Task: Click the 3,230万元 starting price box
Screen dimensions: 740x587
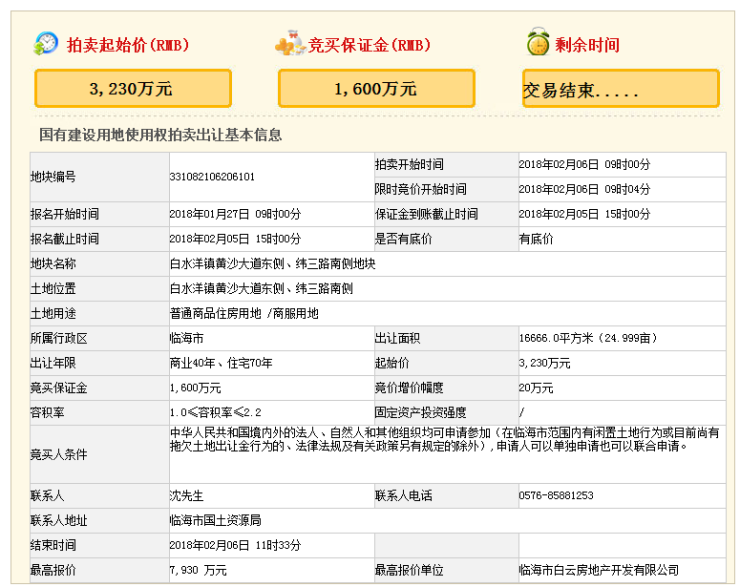Action: click(x=133, y=89)
